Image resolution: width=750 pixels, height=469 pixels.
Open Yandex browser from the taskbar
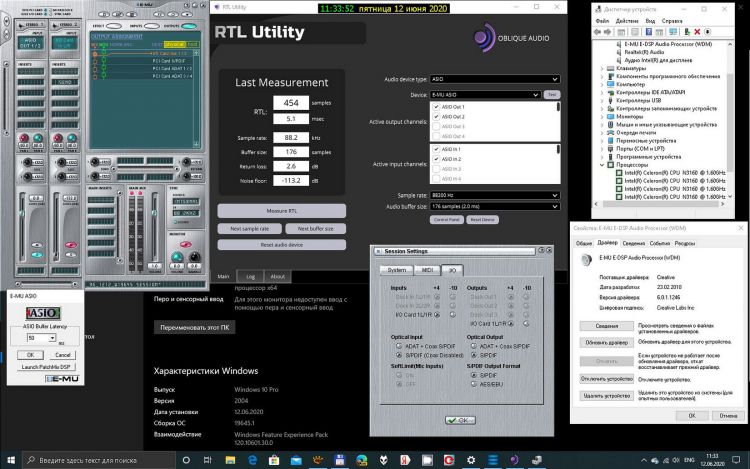point(405,460)
